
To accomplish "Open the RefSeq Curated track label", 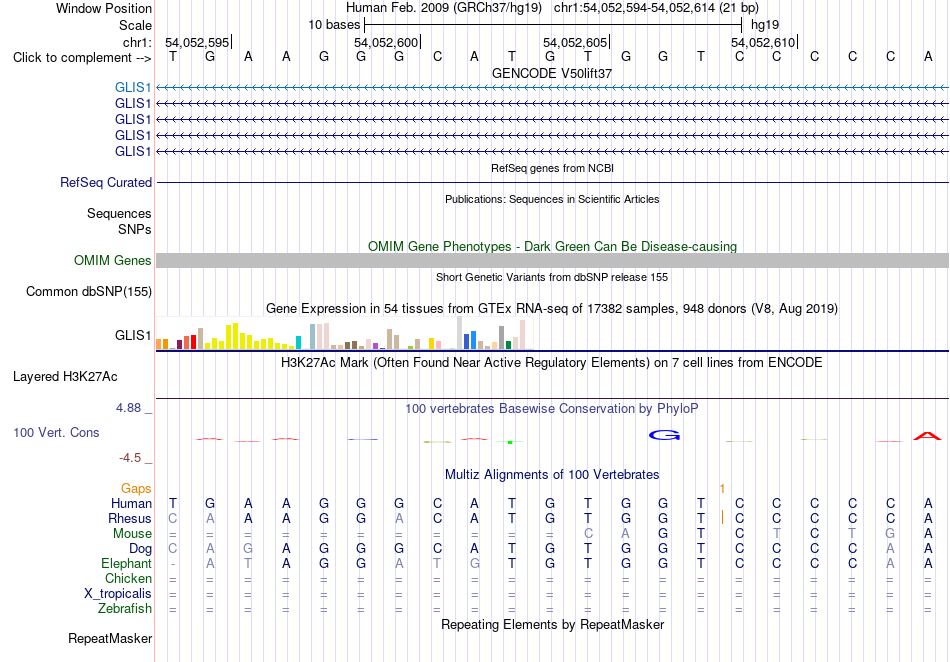I will (x=106, y=182).
